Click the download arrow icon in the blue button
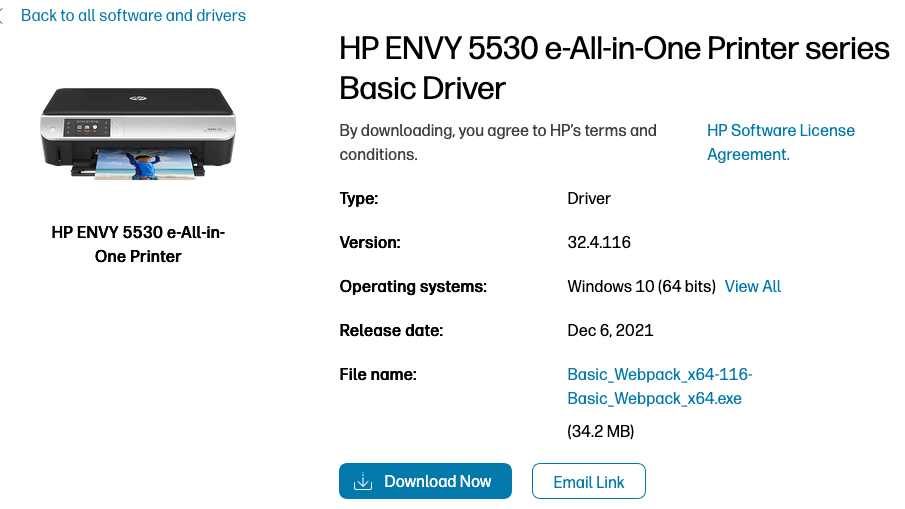The image size is (905, 509). pyautogui.click(x=363, y=482)
